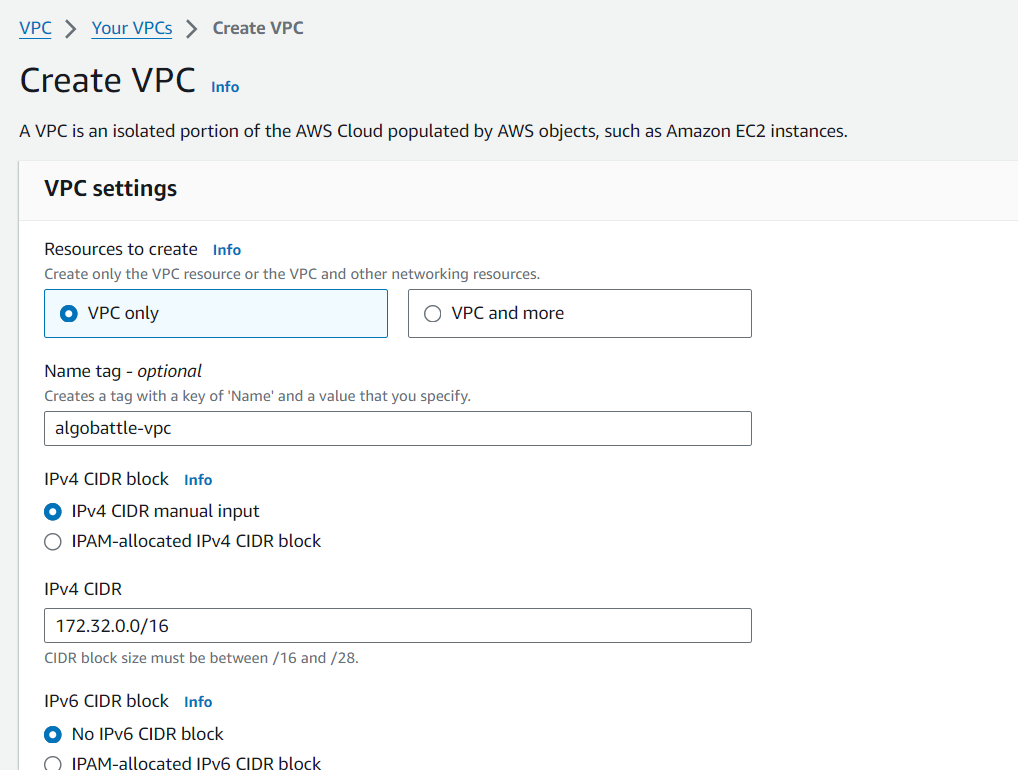Screen dimensions: 1018x770
Task: Choose IPAM-allocated IPv6 CIDR block
Action: tap(52, 762)
